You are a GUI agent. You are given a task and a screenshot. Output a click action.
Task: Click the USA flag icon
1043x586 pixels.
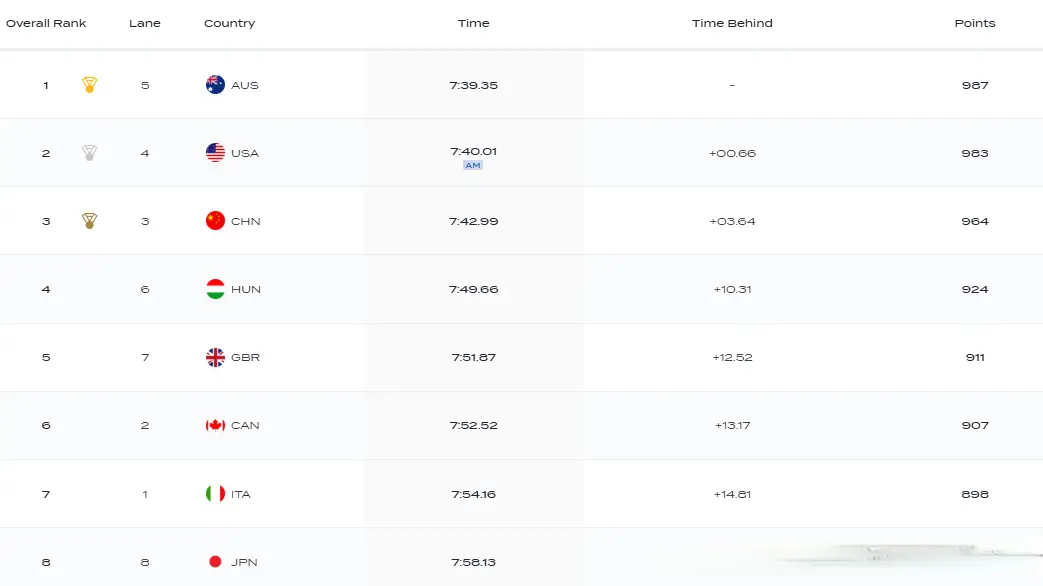[x=215, y=153]
